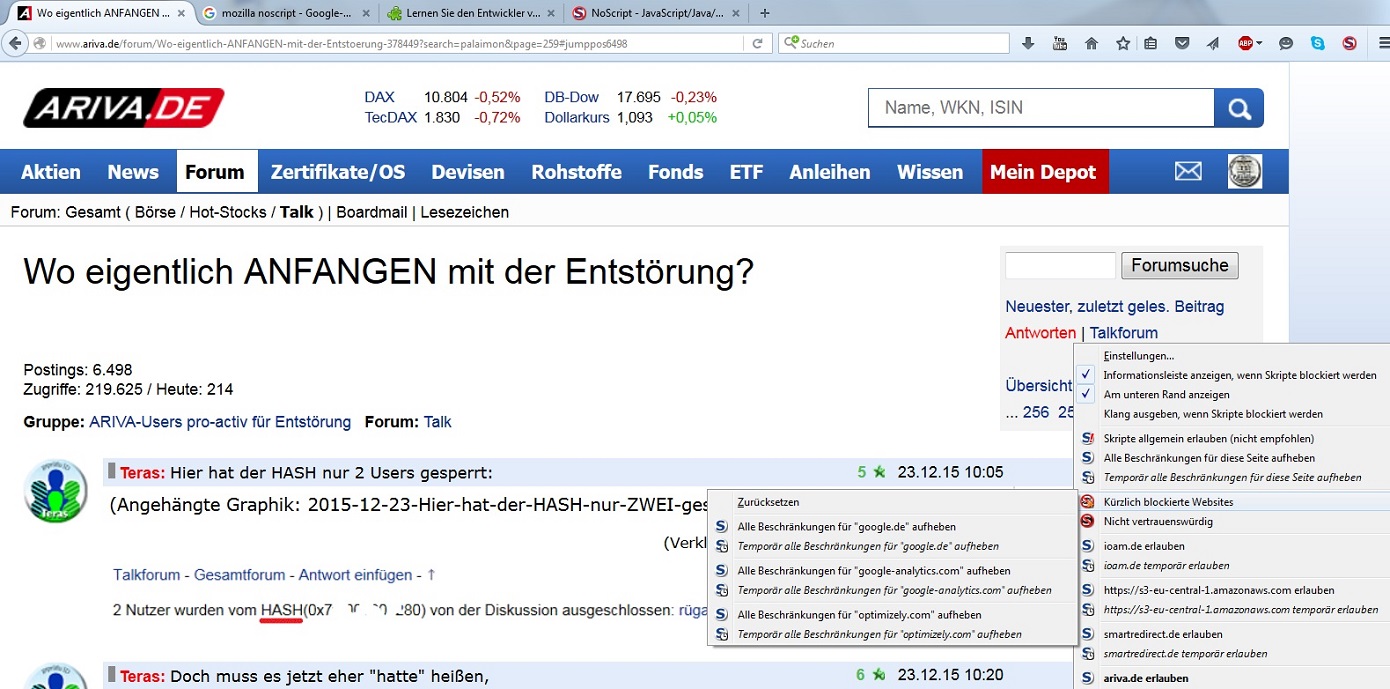Click the Skype toolbar icon
The height and width of the screenshot is (689, 1390).
1318,43
